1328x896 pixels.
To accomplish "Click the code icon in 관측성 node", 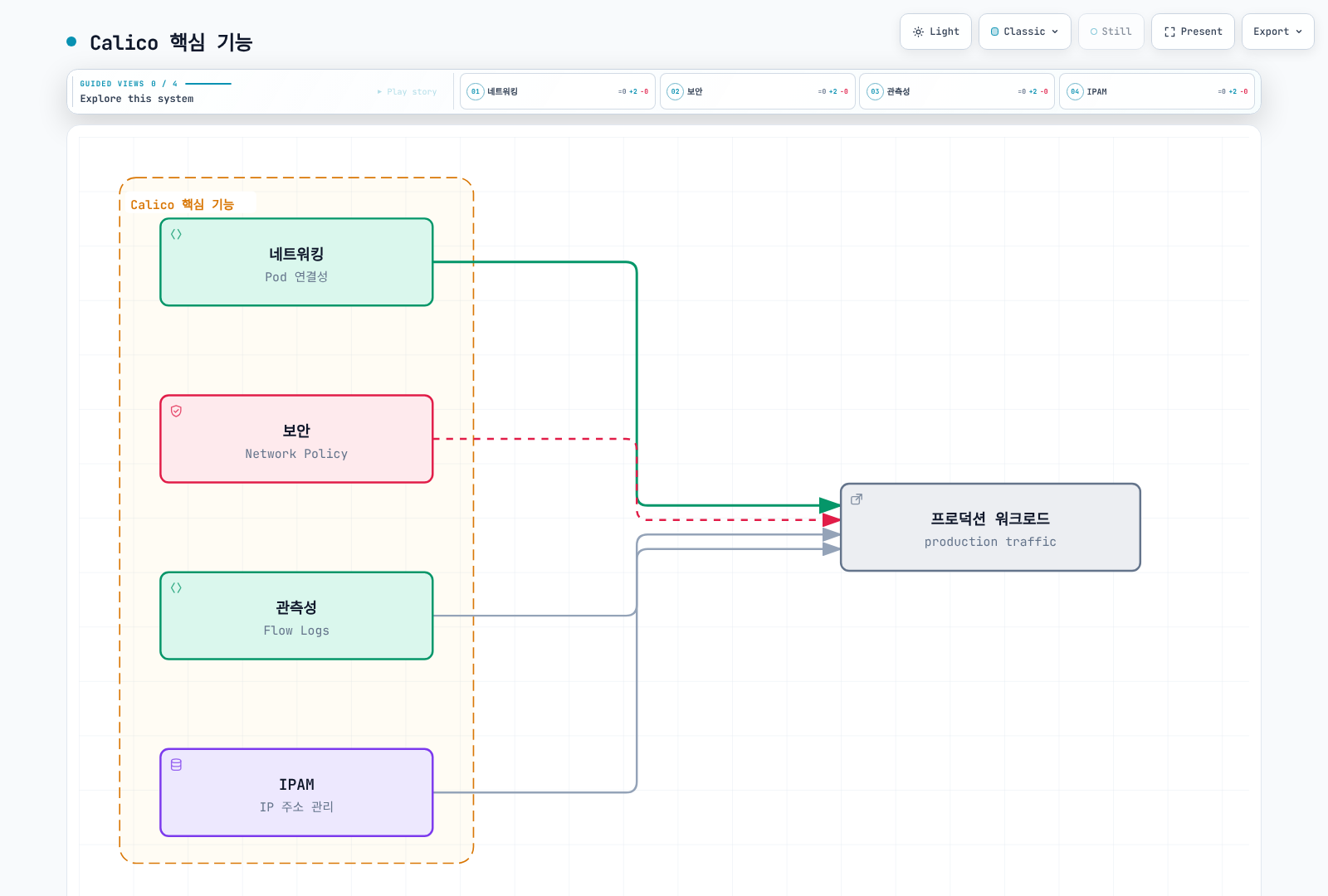I will click(x=176, y=588).
